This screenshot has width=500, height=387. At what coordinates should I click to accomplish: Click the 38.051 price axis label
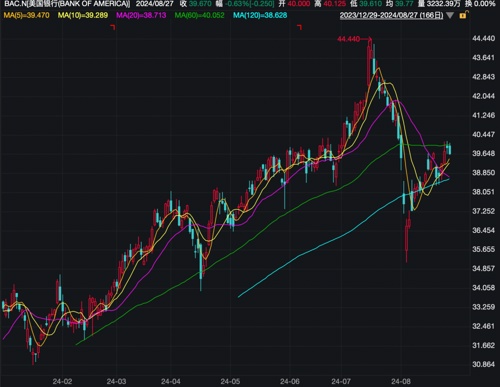(483, 192)
